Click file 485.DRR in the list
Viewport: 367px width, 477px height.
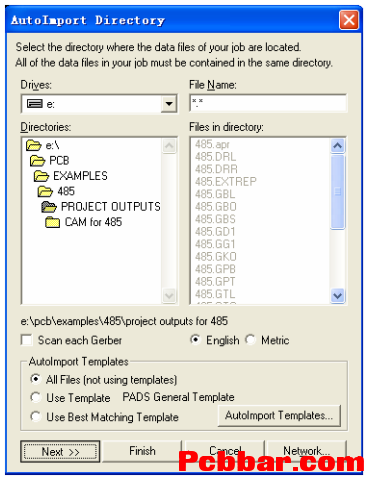pos(216,169)
